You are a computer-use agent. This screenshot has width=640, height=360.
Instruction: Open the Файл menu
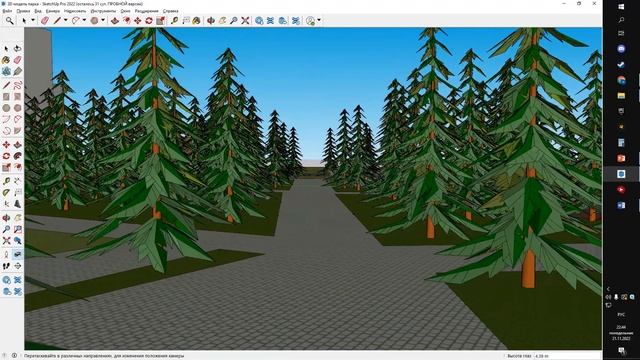[x=7, y=11]
